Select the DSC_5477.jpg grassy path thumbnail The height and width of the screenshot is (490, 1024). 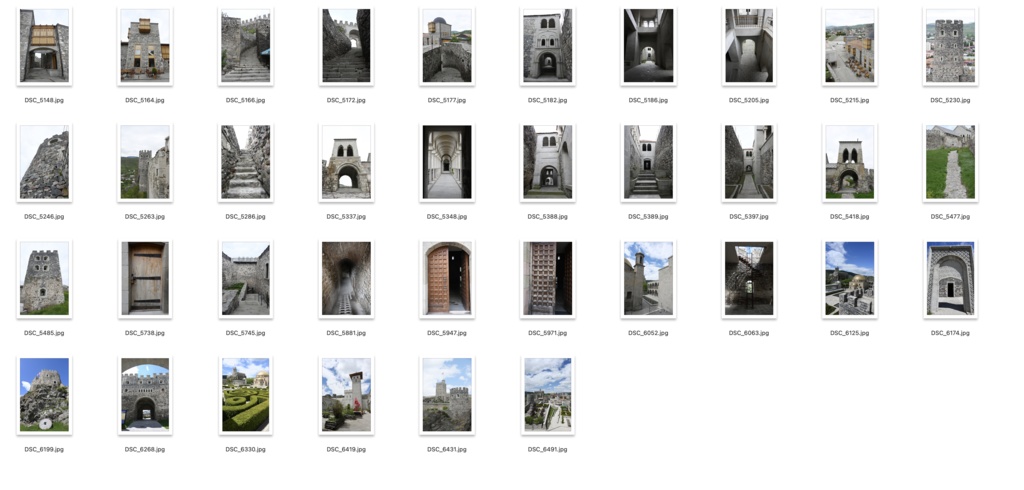coord(950,162)
